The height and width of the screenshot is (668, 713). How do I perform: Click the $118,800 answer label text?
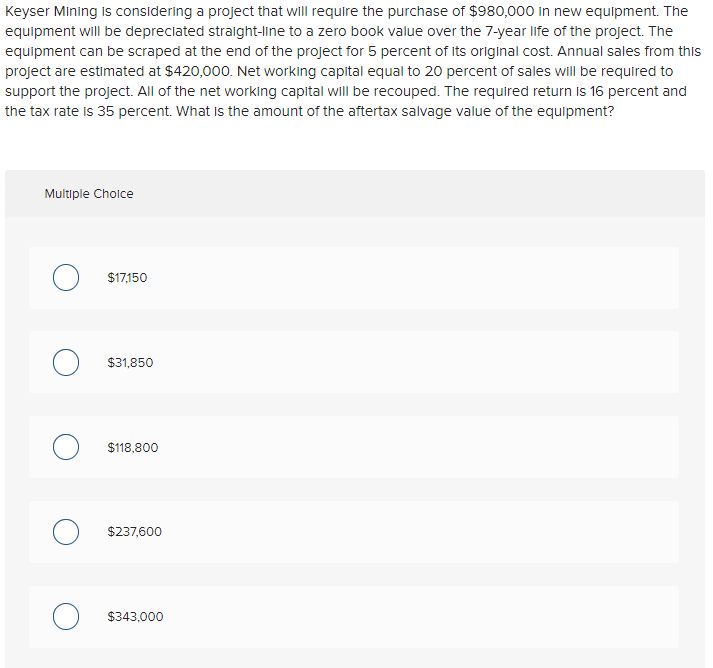coord(132,447)
